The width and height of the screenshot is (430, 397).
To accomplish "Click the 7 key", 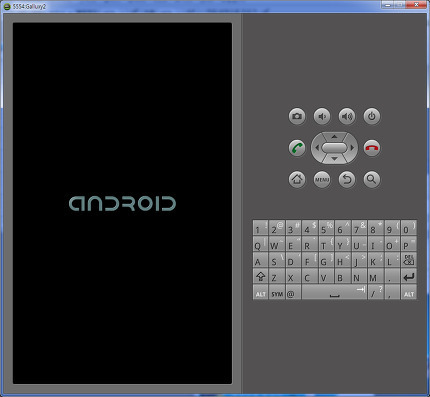I will click(x=359, y=228).
